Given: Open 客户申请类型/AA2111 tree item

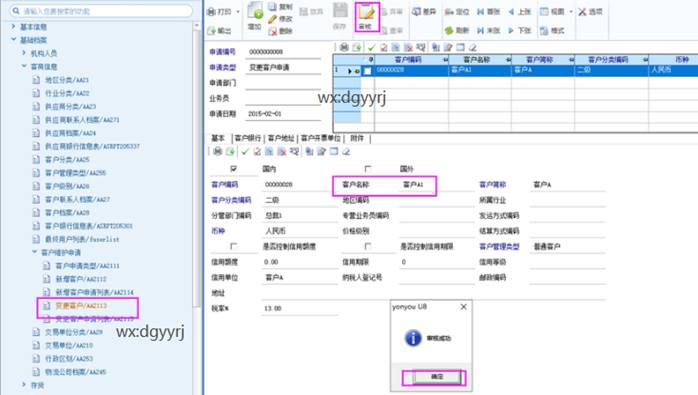Looking at the screenshot, I should [x=87, y=265].
